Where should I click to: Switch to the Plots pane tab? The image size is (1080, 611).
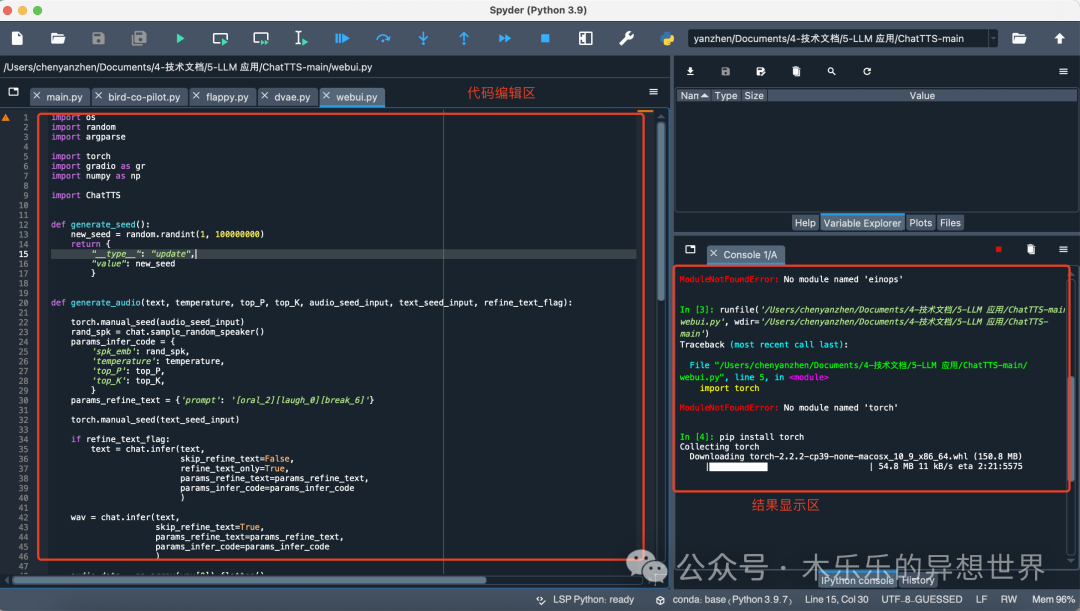(920, 223)
